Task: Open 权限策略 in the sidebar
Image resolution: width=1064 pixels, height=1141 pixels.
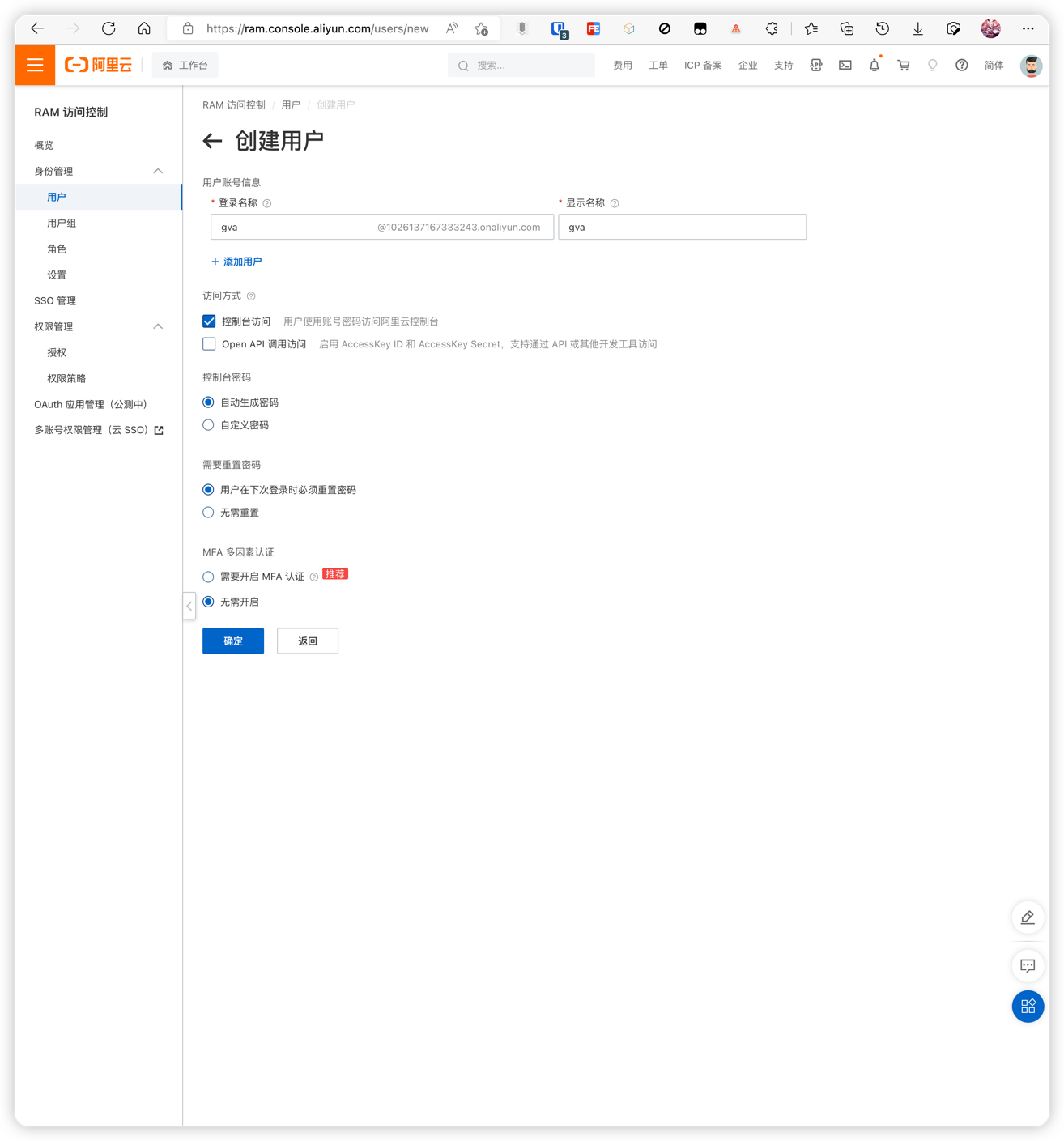Action: [66, 379]
